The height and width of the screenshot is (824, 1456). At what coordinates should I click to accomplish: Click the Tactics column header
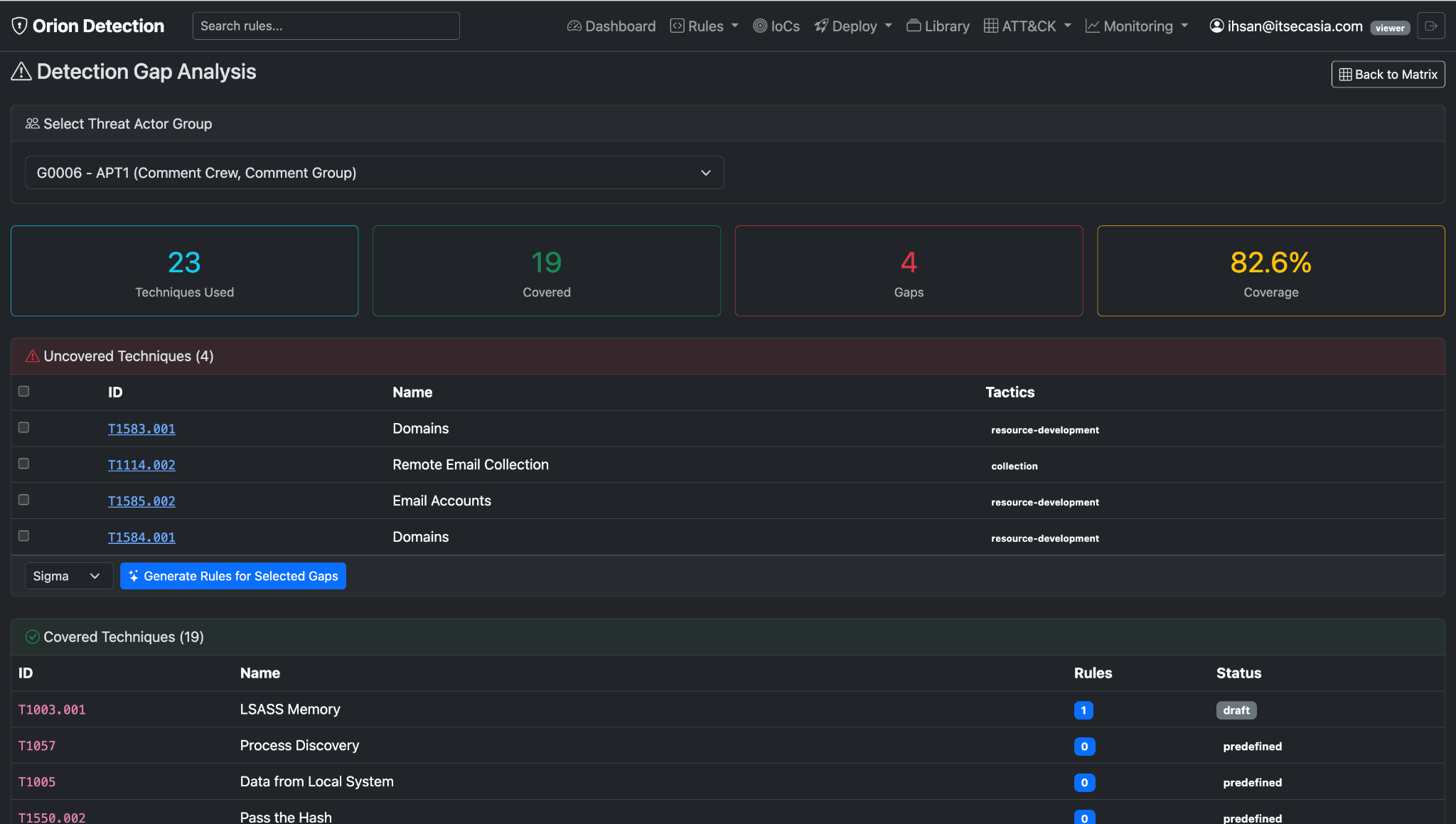pos(1010,392)
